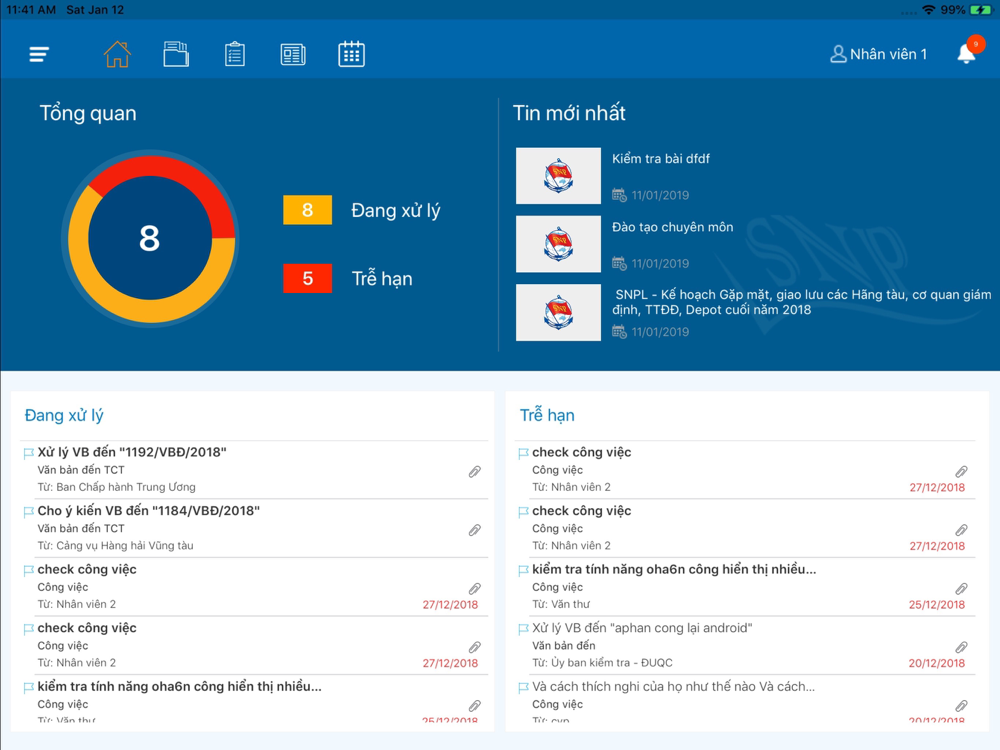1000x750 pixels.
Task: Open news item Đào tạo chuyên môn
Action: (x=672, y=227)
